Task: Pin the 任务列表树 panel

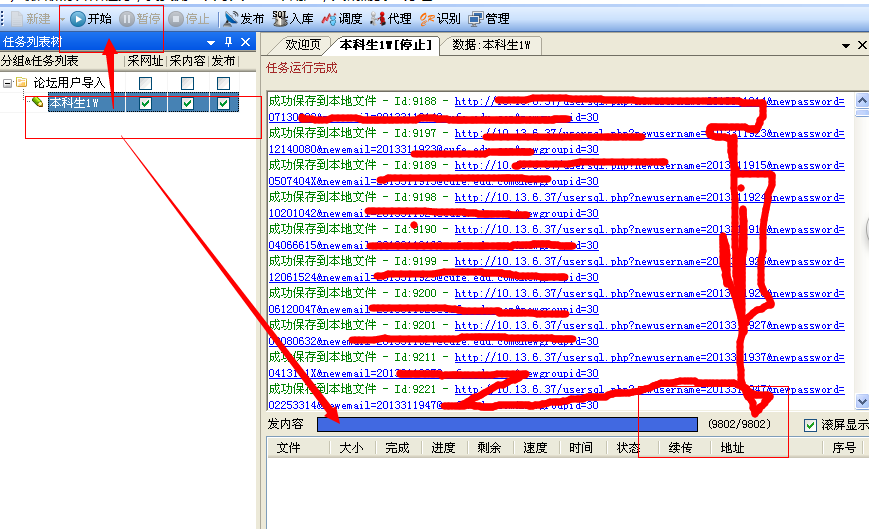Action: point(228,42)
